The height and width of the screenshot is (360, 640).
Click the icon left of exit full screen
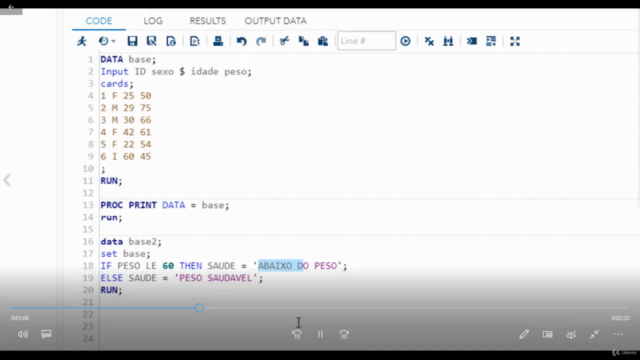(571, 334)
